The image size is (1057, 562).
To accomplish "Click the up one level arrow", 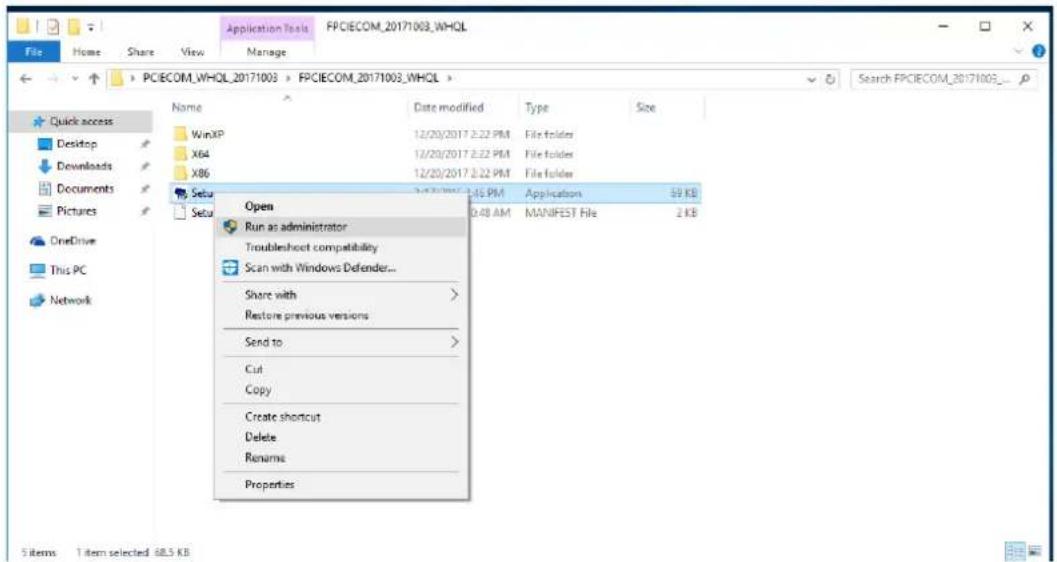I will [x=92, y=80].
